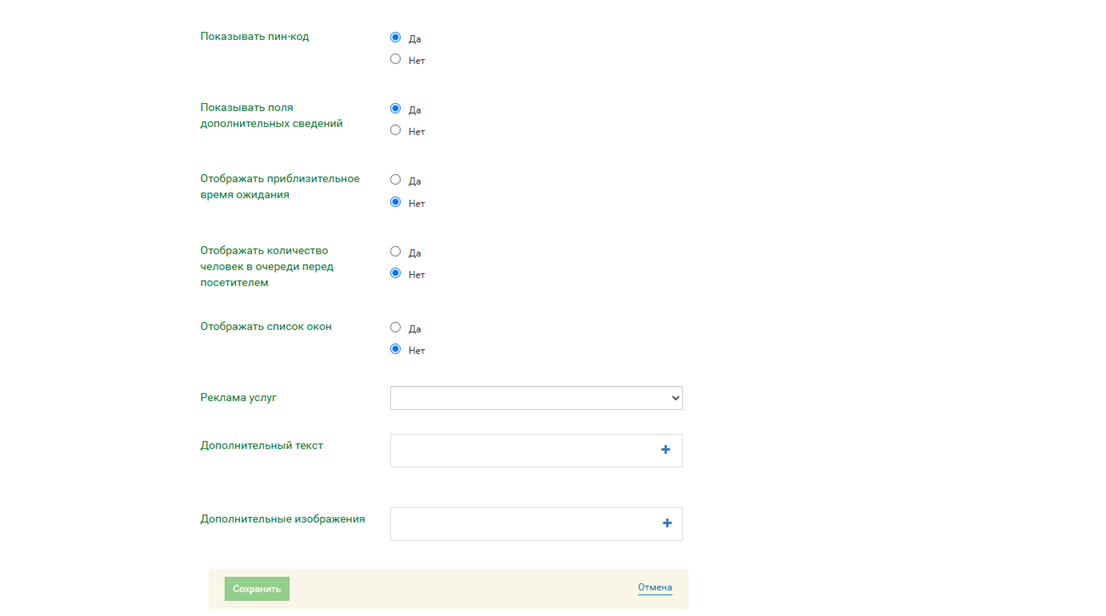
Task: Click the Отображать список окон label
Action: tap(266, 327)
